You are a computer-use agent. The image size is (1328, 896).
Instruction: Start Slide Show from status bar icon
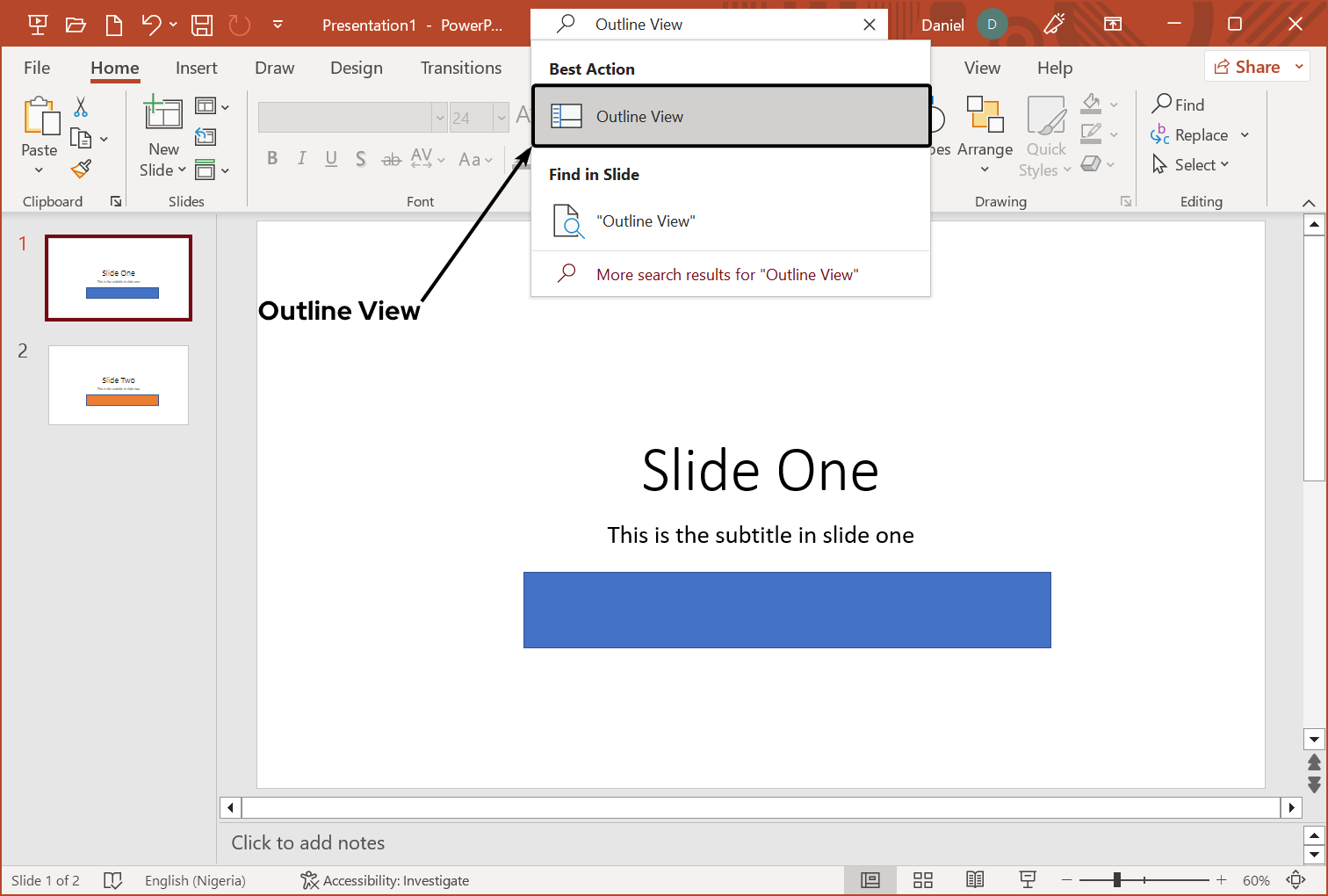coord(1027,880)
